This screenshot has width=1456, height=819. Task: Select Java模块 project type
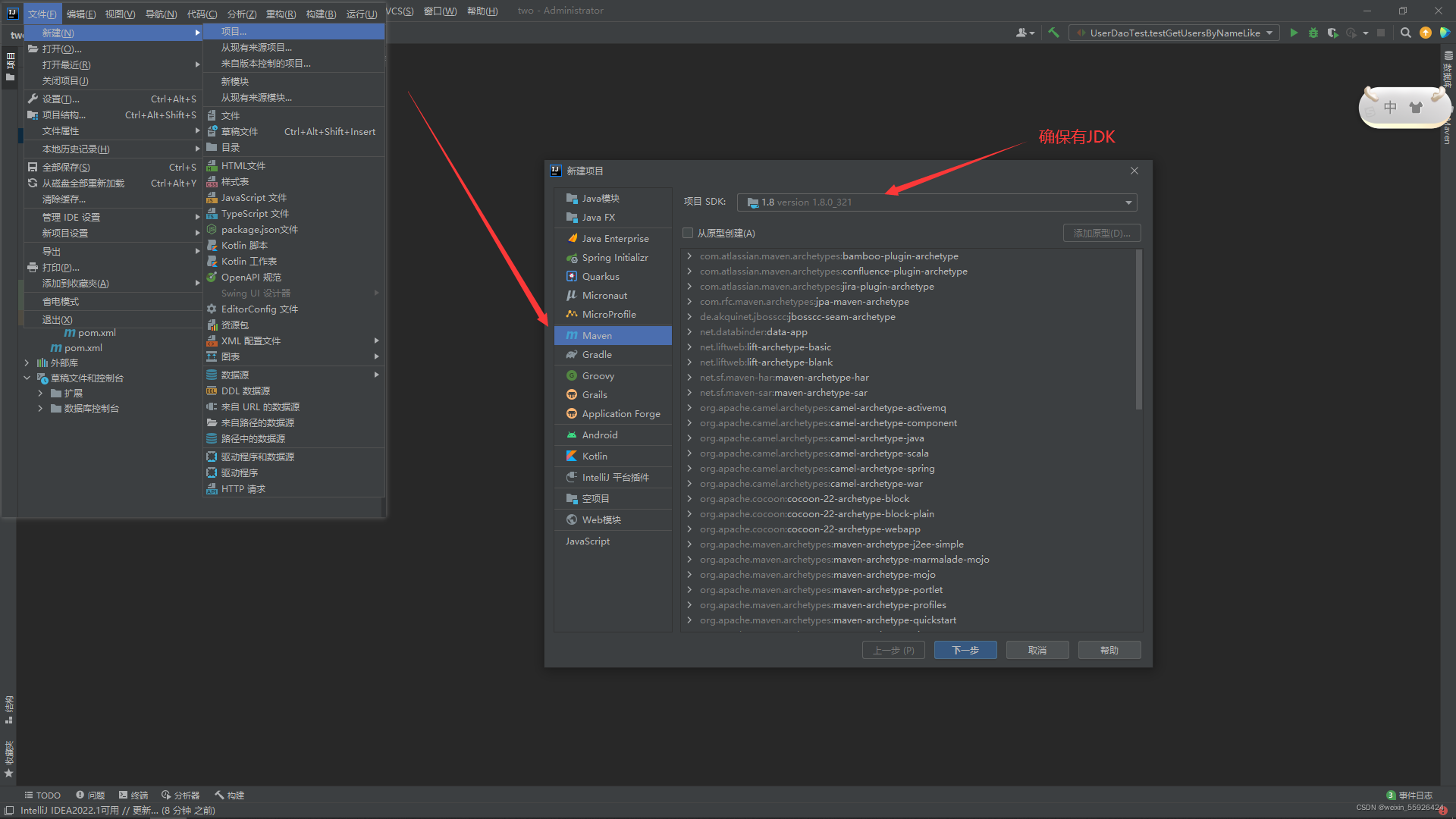613,198
